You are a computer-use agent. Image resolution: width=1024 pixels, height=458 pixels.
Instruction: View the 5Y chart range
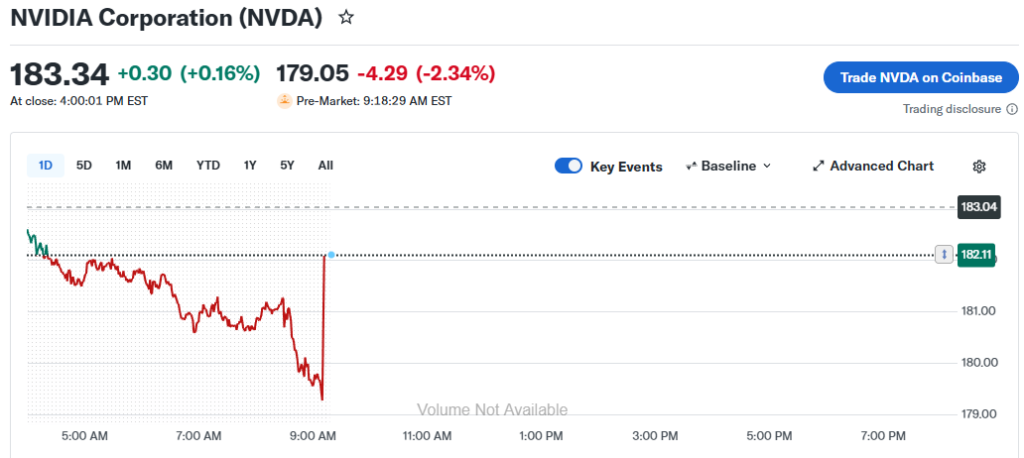point(287,165)
